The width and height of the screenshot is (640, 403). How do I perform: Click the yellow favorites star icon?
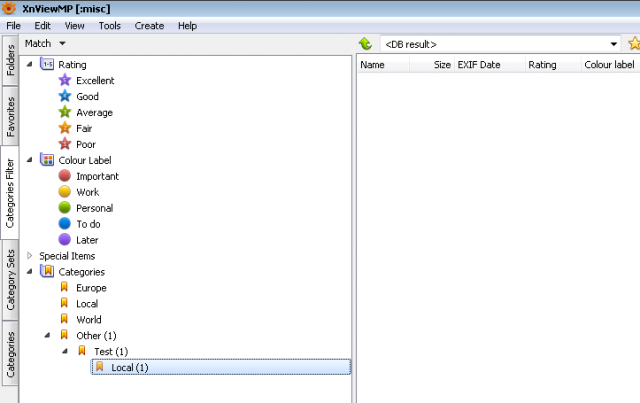tap(634, 44)
